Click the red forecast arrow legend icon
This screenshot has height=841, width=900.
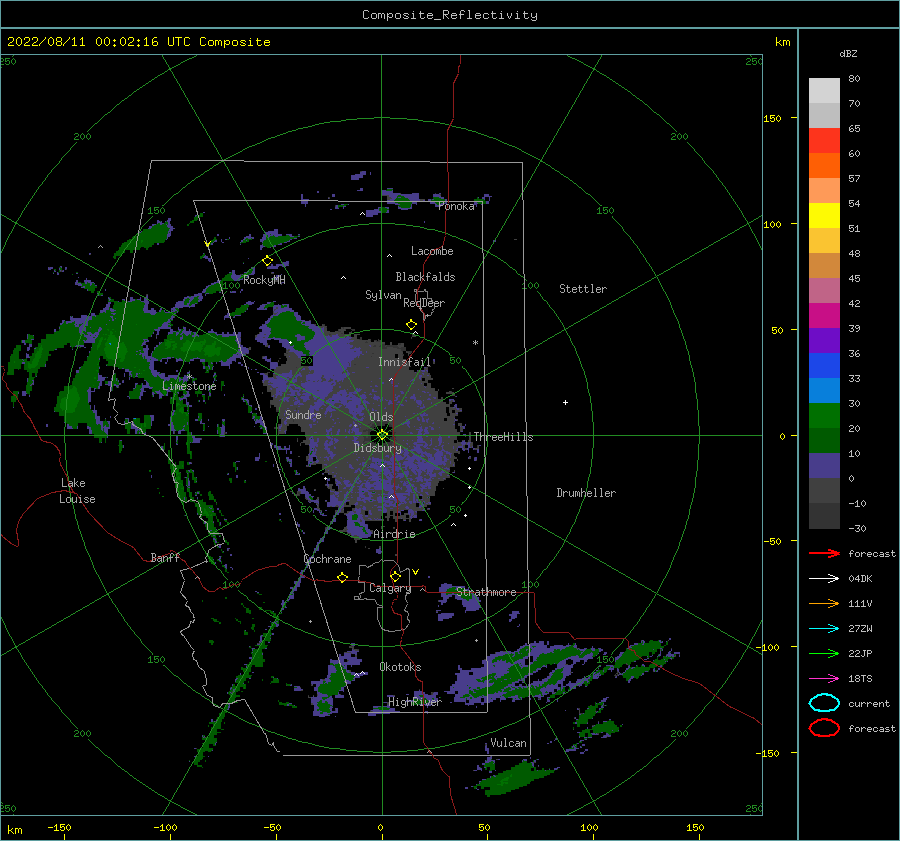(x=824, y=553)
